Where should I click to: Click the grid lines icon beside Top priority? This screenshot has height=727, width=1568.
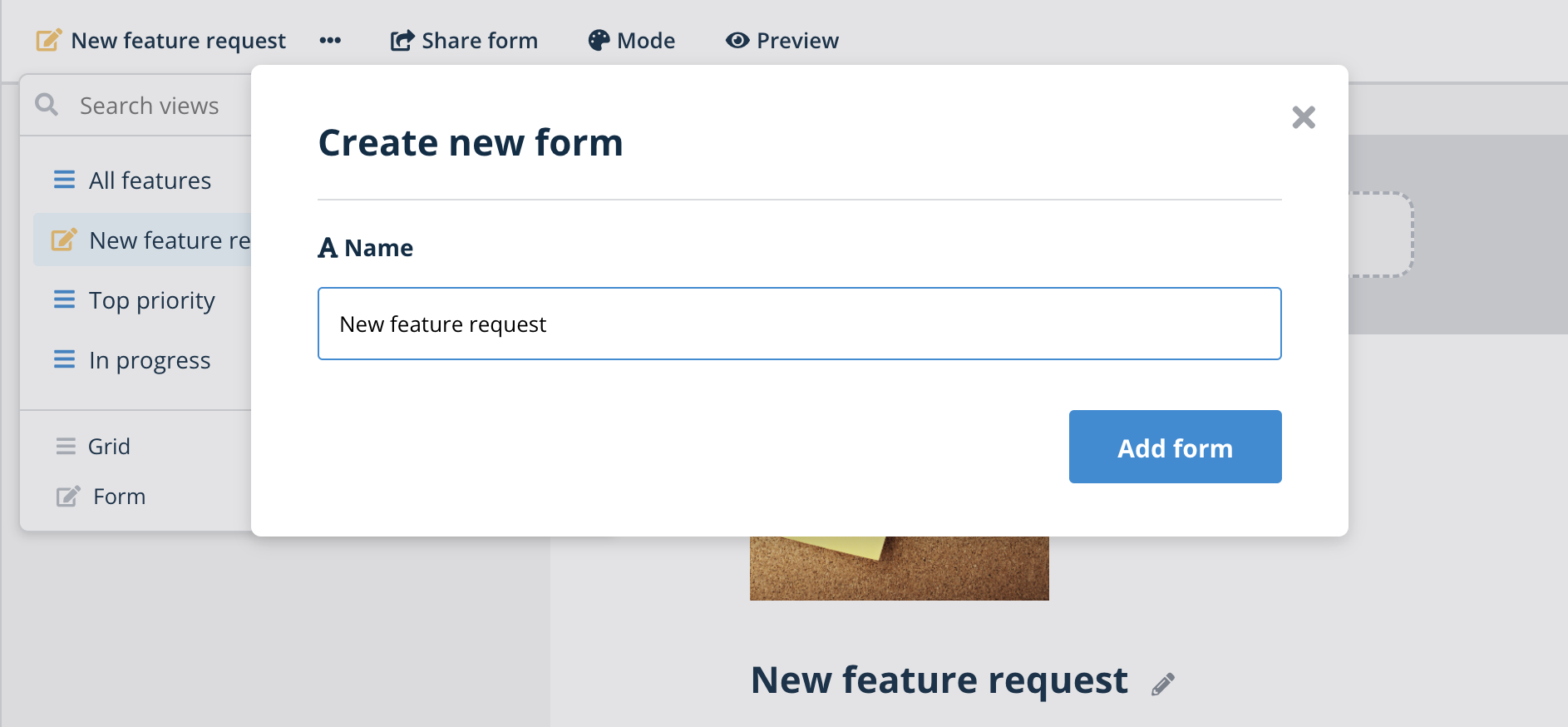65,299
